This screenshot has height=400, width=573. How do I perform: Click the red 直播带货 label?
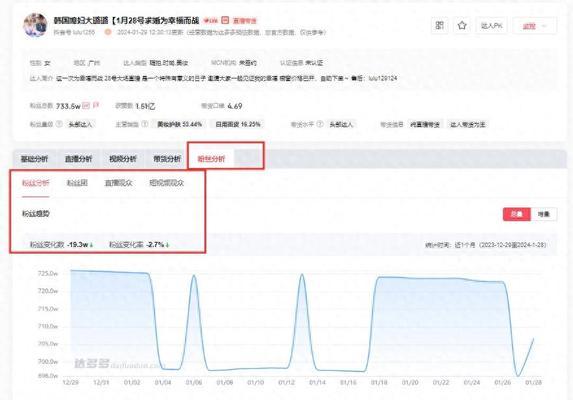(x=245, y=21)
